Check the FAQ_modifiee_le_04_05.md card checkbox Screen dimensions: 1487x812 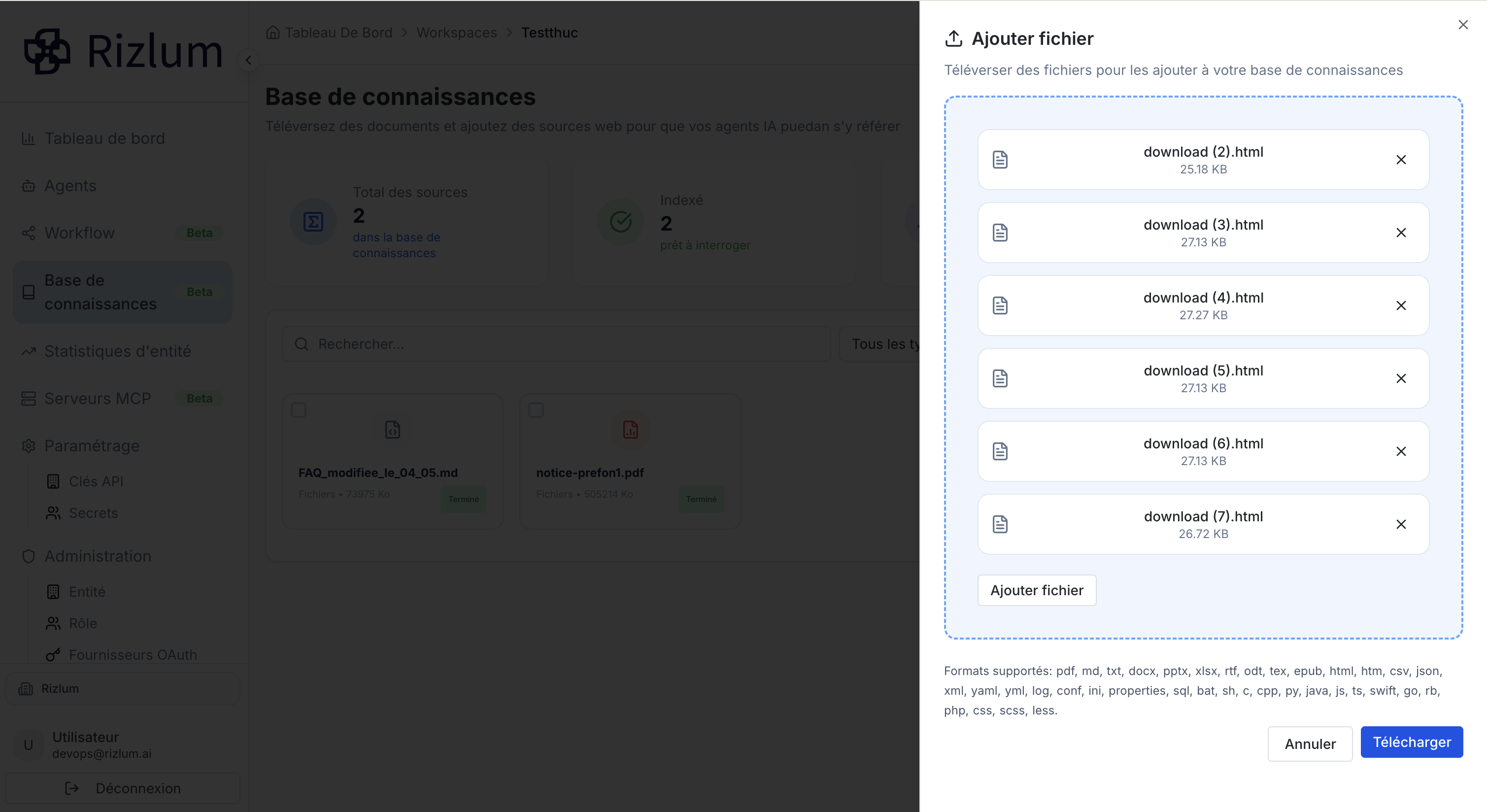299,410
